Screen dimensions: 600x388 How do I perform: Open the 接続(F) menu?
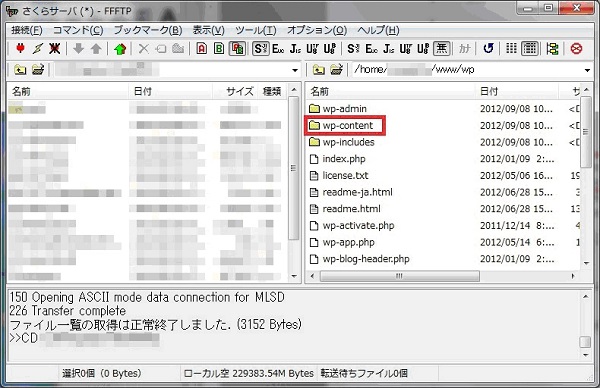coord(26,30)
